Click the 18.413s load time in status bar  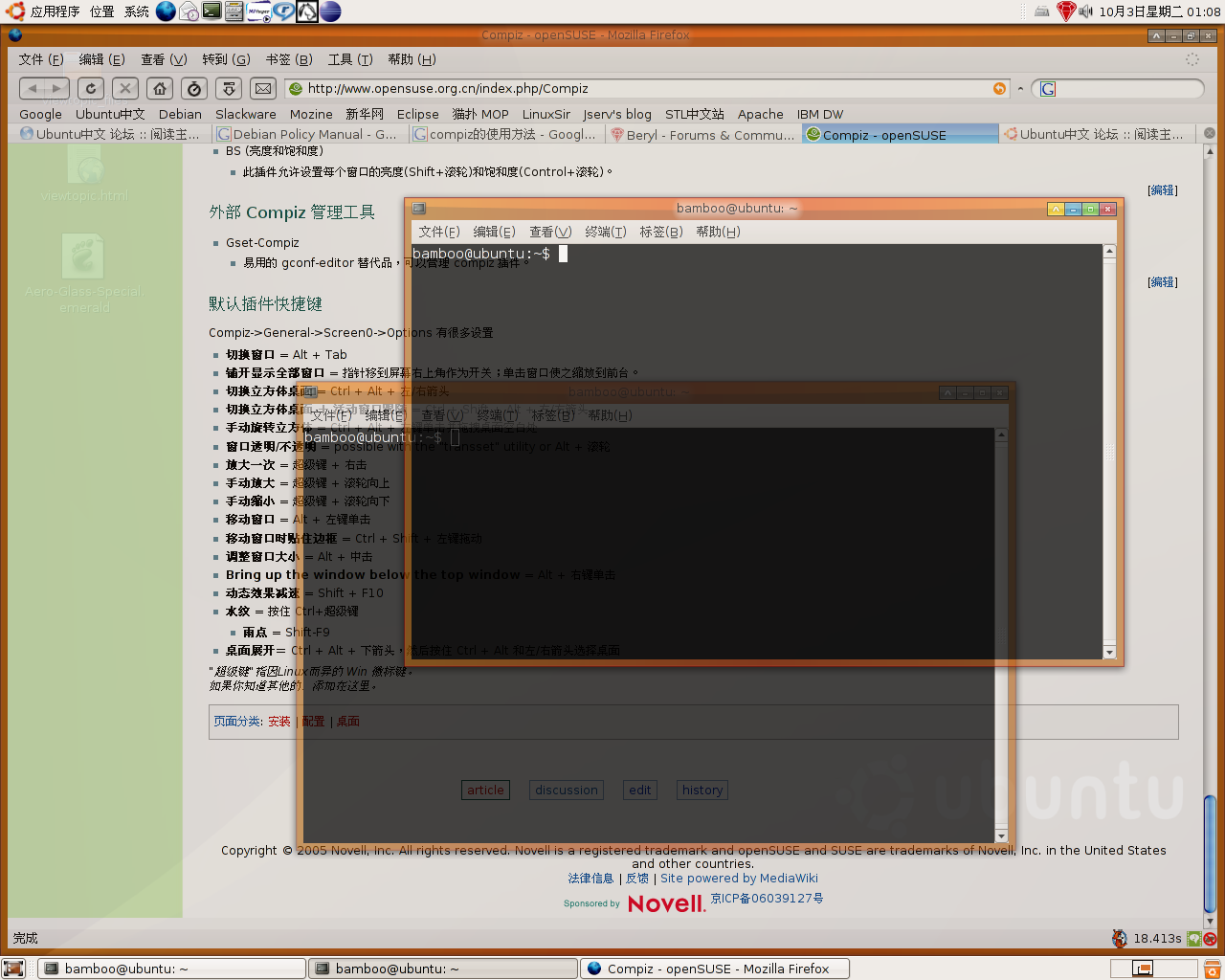point(1157,939)
